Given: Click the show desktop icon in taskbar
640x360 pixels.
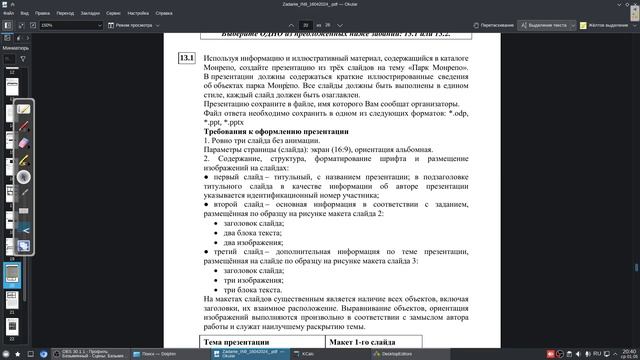Looking at the screenshot, I should click(x=31, y=354).
